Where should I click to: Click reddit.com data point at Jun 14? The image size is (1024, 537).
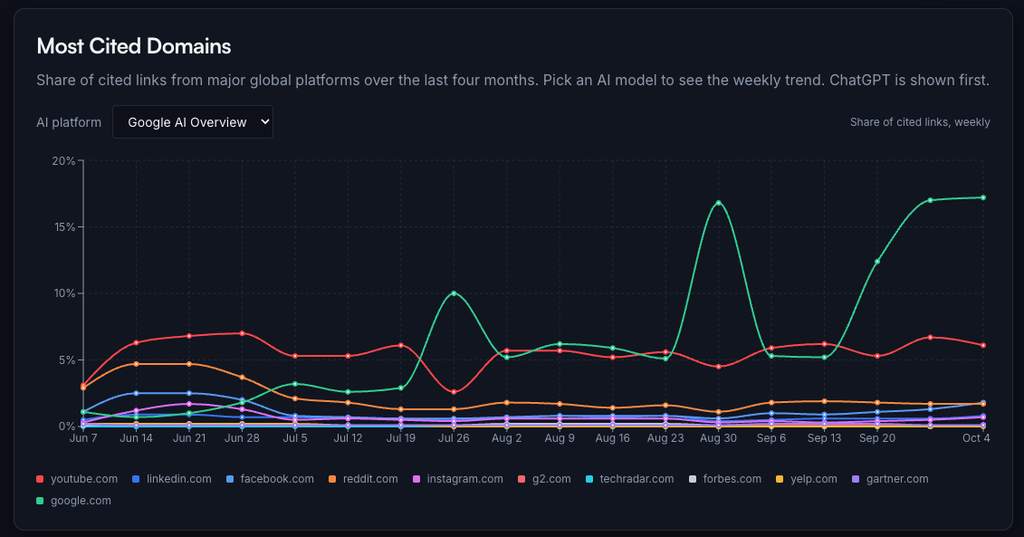[x=136, y=364]
